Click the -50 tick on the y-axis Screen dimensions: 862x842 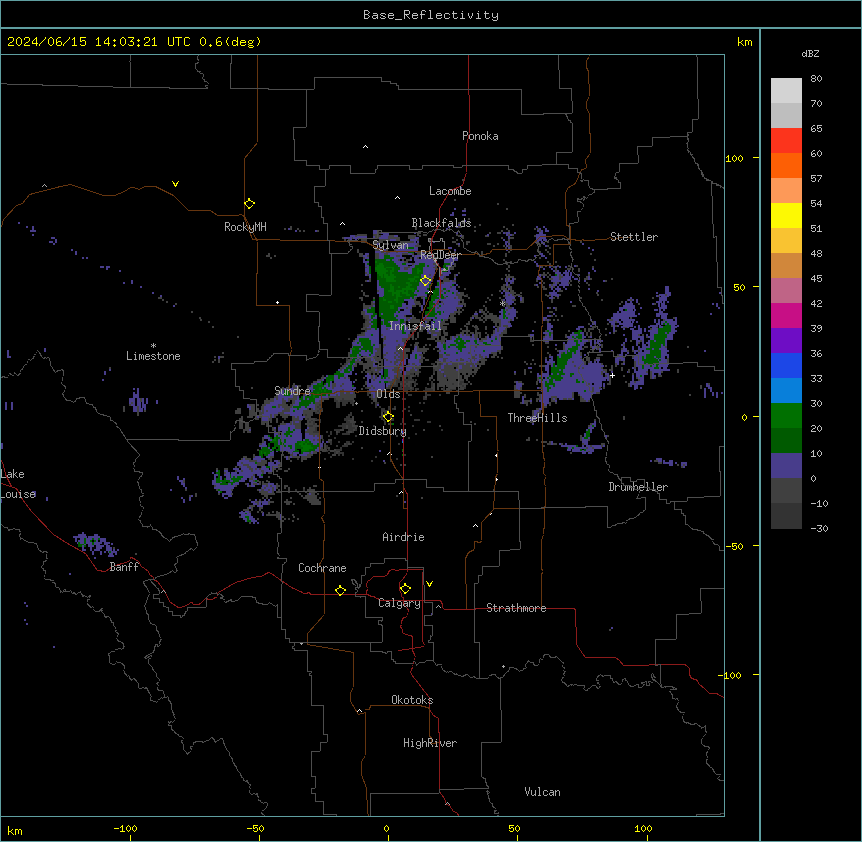point(734,546)
